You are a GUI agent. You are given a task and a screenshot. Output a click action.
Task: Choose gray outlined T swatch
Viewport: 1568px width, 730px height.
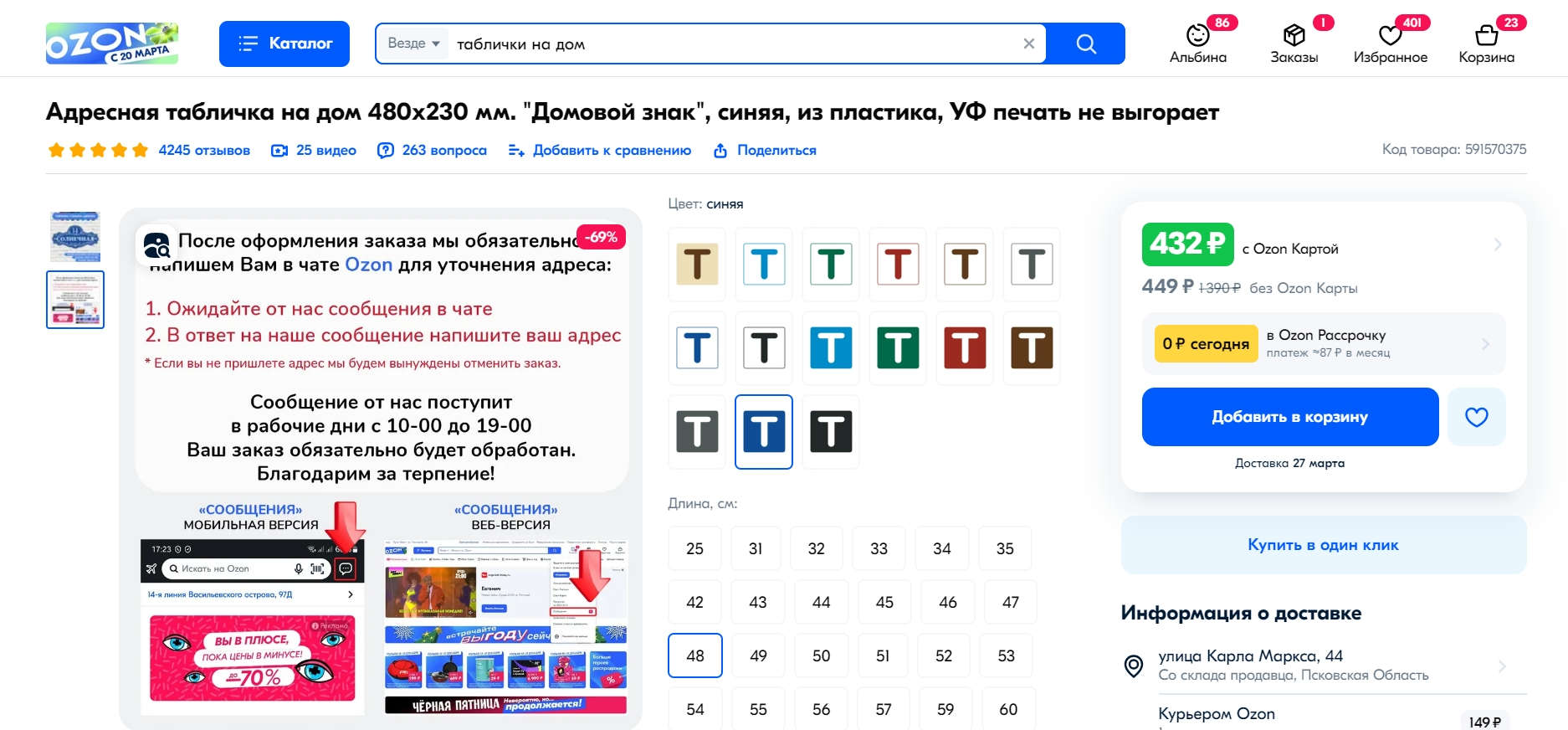pyautogui.click(x=1032, y=265)
